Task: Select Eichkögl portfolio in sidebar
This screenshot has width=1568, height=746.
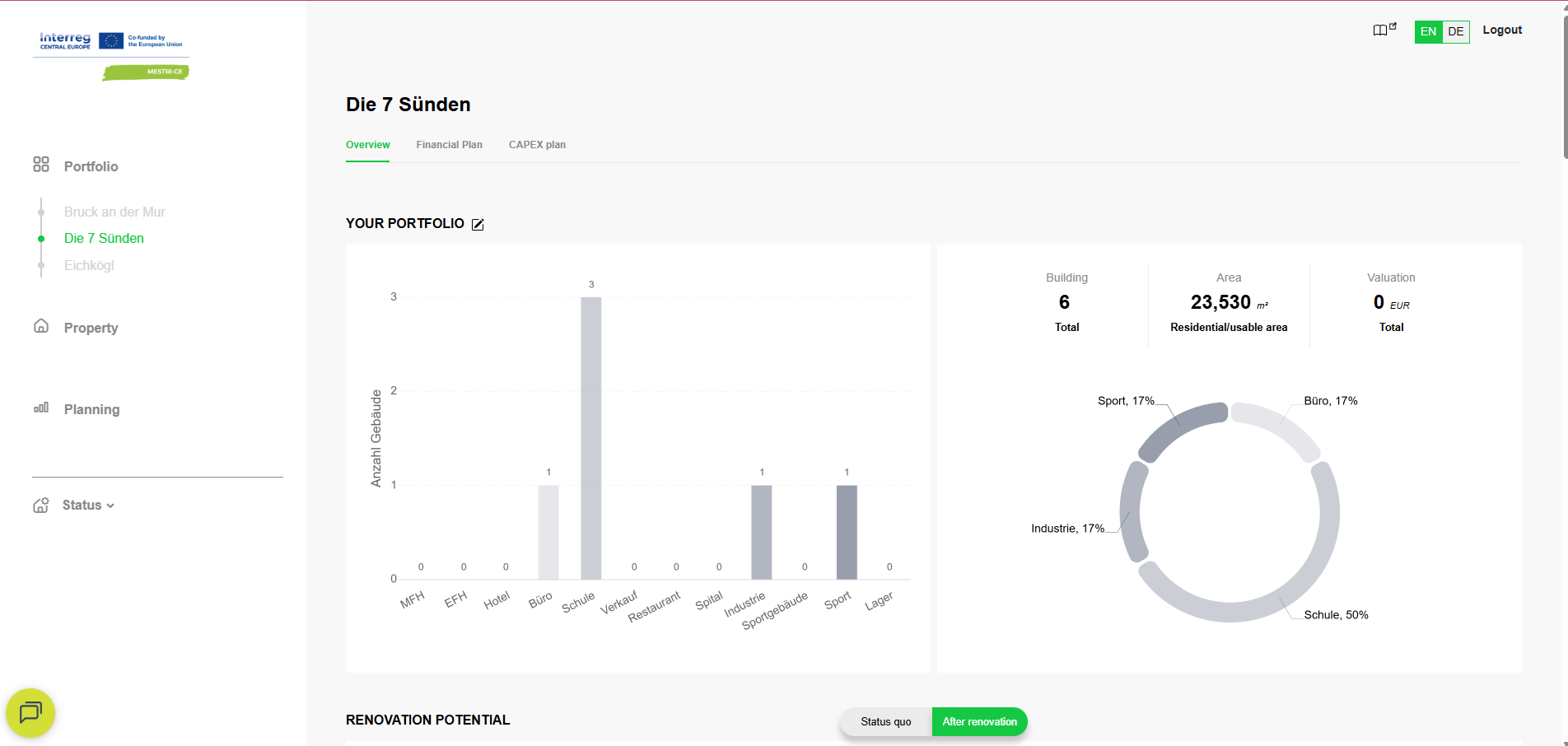Action: (89, 265)
